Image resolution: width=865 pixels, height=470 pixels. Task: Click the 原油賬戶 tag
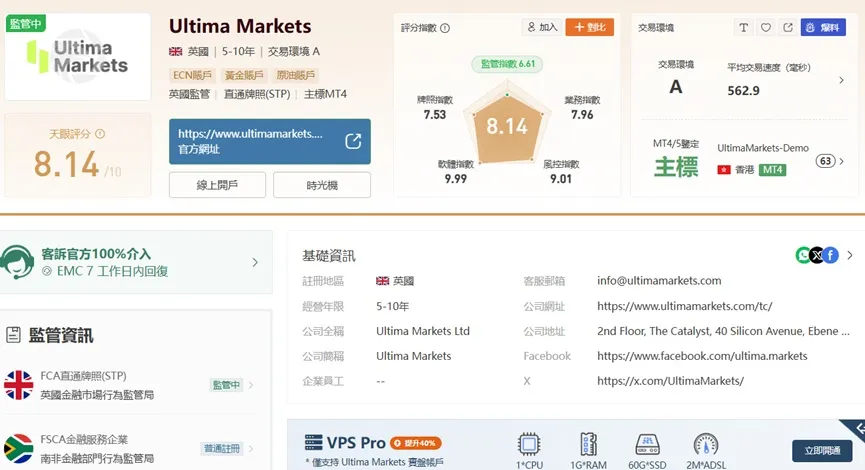click(x=296, y=75)
